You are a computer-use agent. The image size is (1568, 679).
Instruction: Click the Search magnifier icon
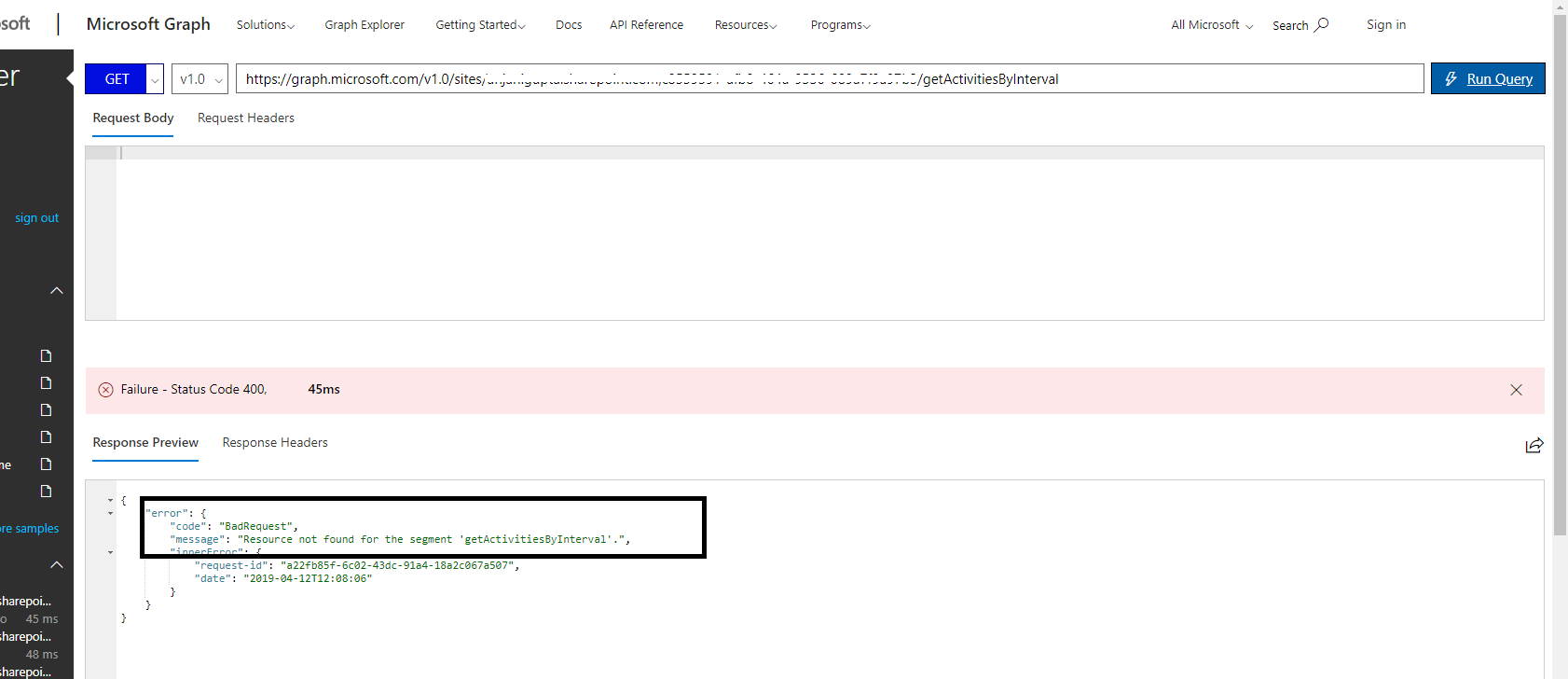click(1321, 24)
